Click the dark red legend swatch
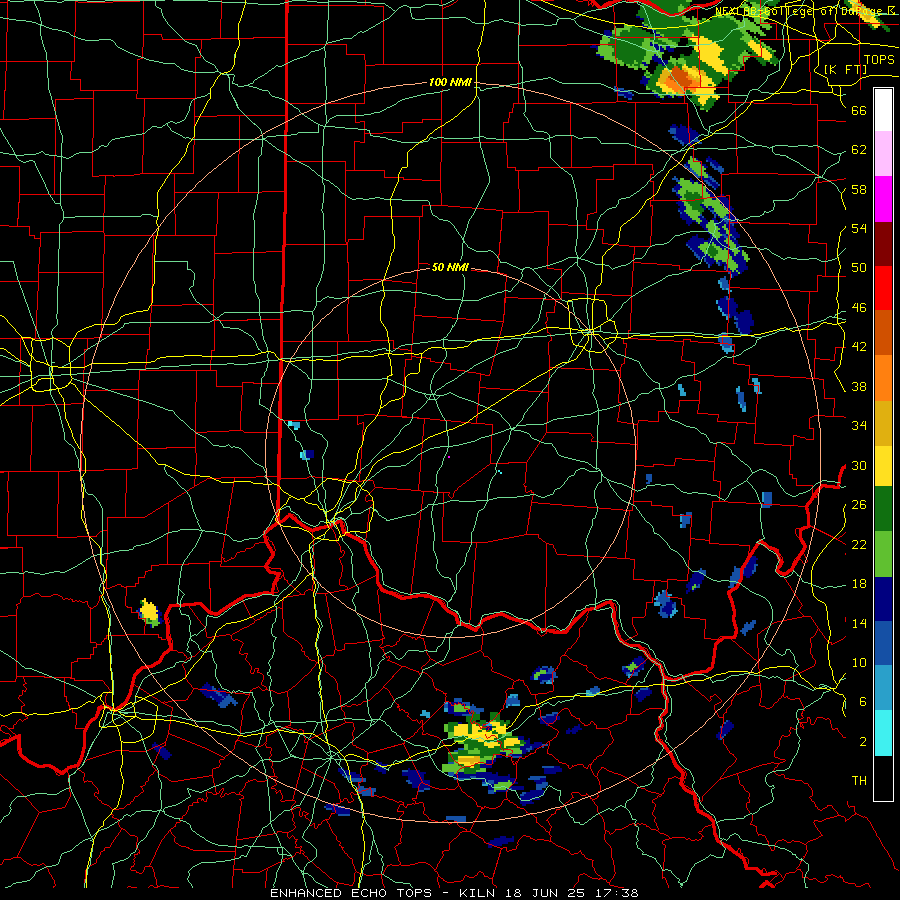The height and width of the screenshot is (900, 900). (x=883, y=244)
